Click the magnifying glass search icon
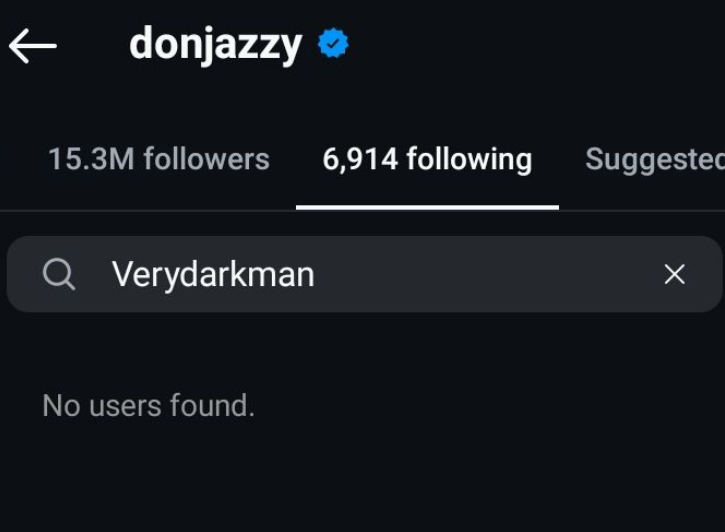This screenshot has width=725, height=532. 59,274
